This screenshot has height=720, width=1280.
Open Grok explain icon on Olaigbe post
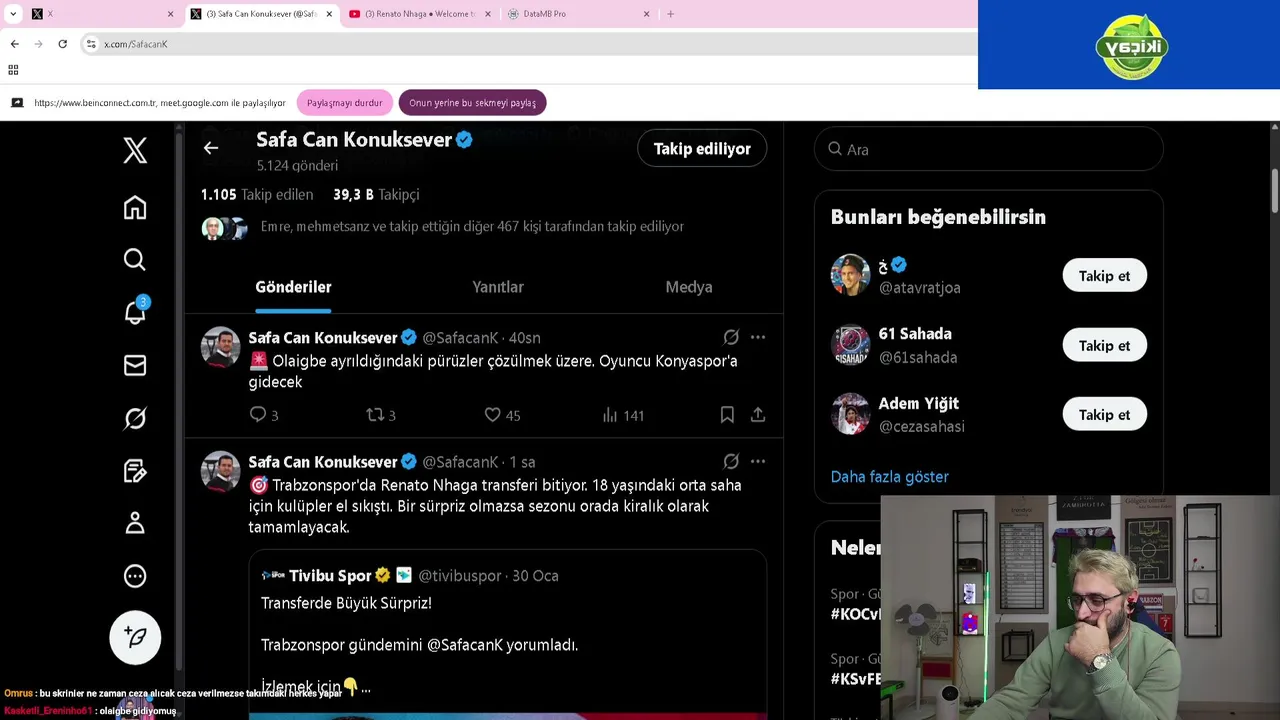click(731, 338)
